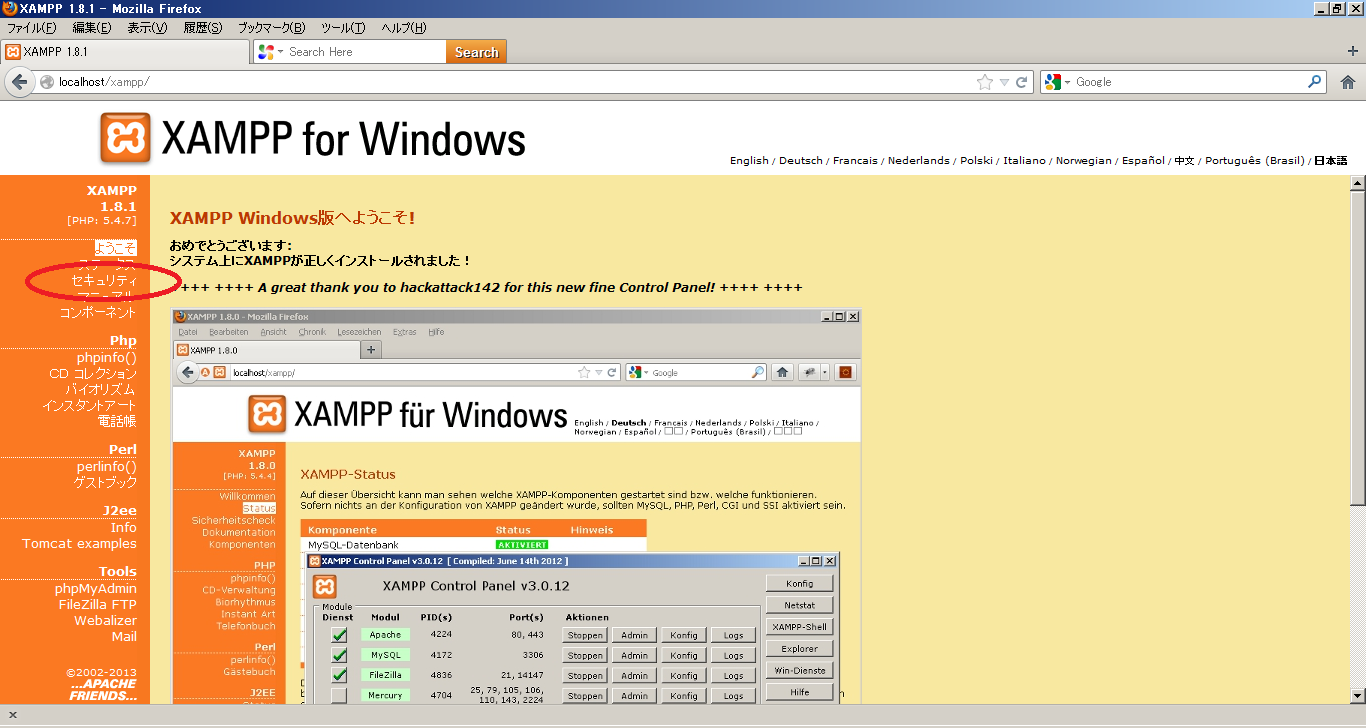Open the ヘルプ(H) menu

coord(404,27)
